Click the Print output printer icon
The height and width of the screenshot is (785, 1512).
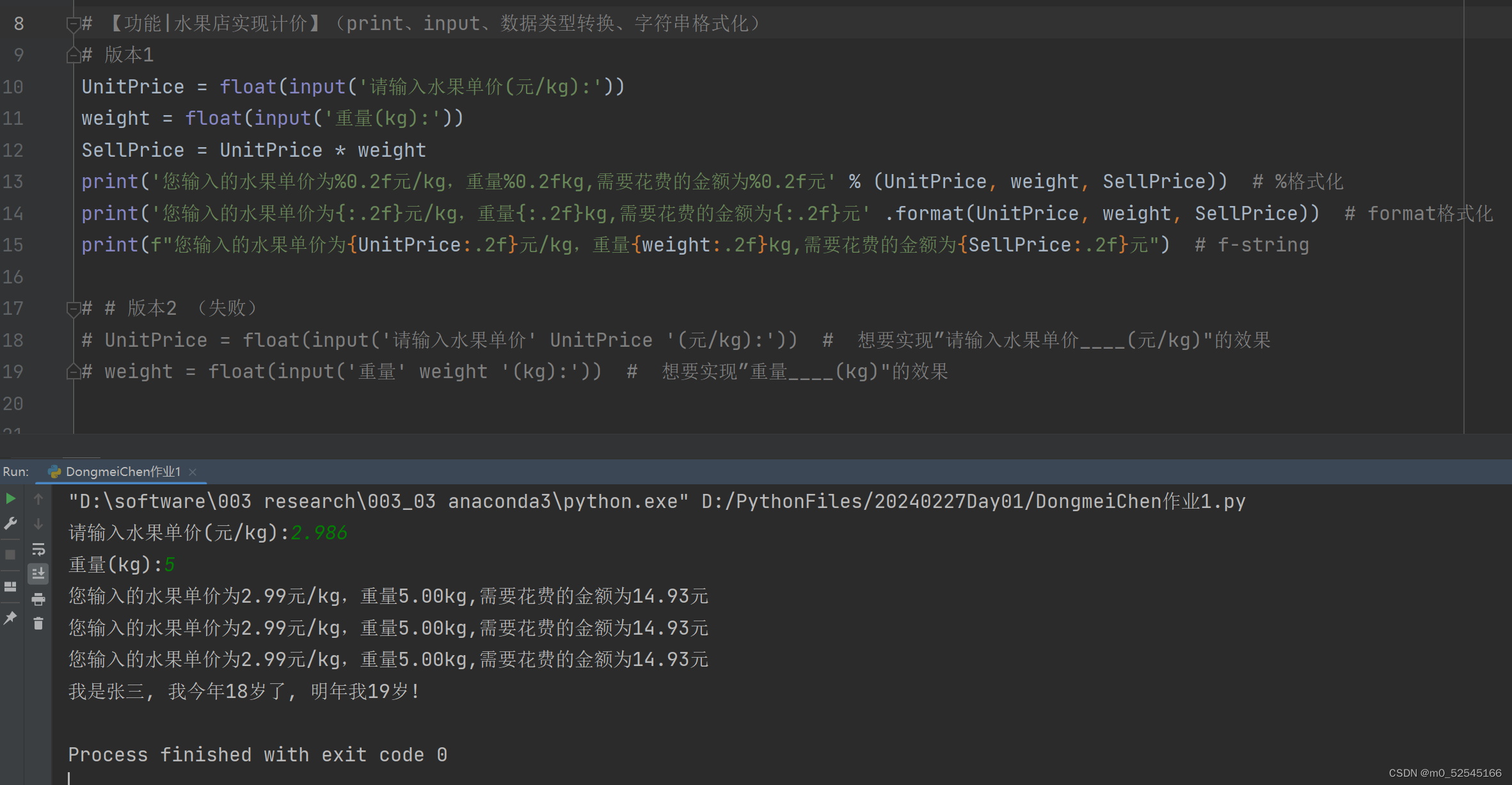click(38, 599)
